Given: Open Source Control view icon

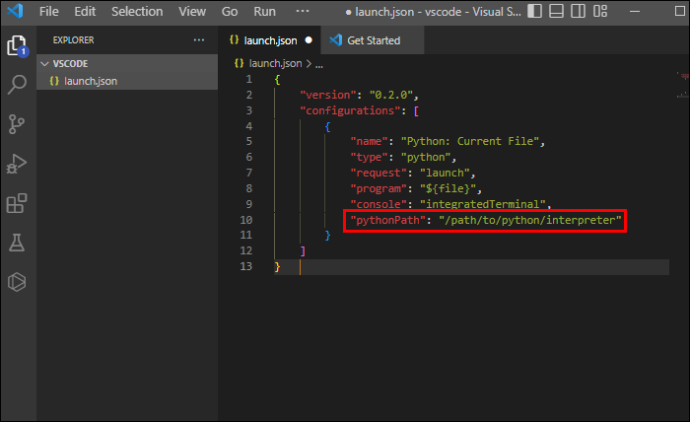Looking at the screenshot, I should click(x=17, y=124).
